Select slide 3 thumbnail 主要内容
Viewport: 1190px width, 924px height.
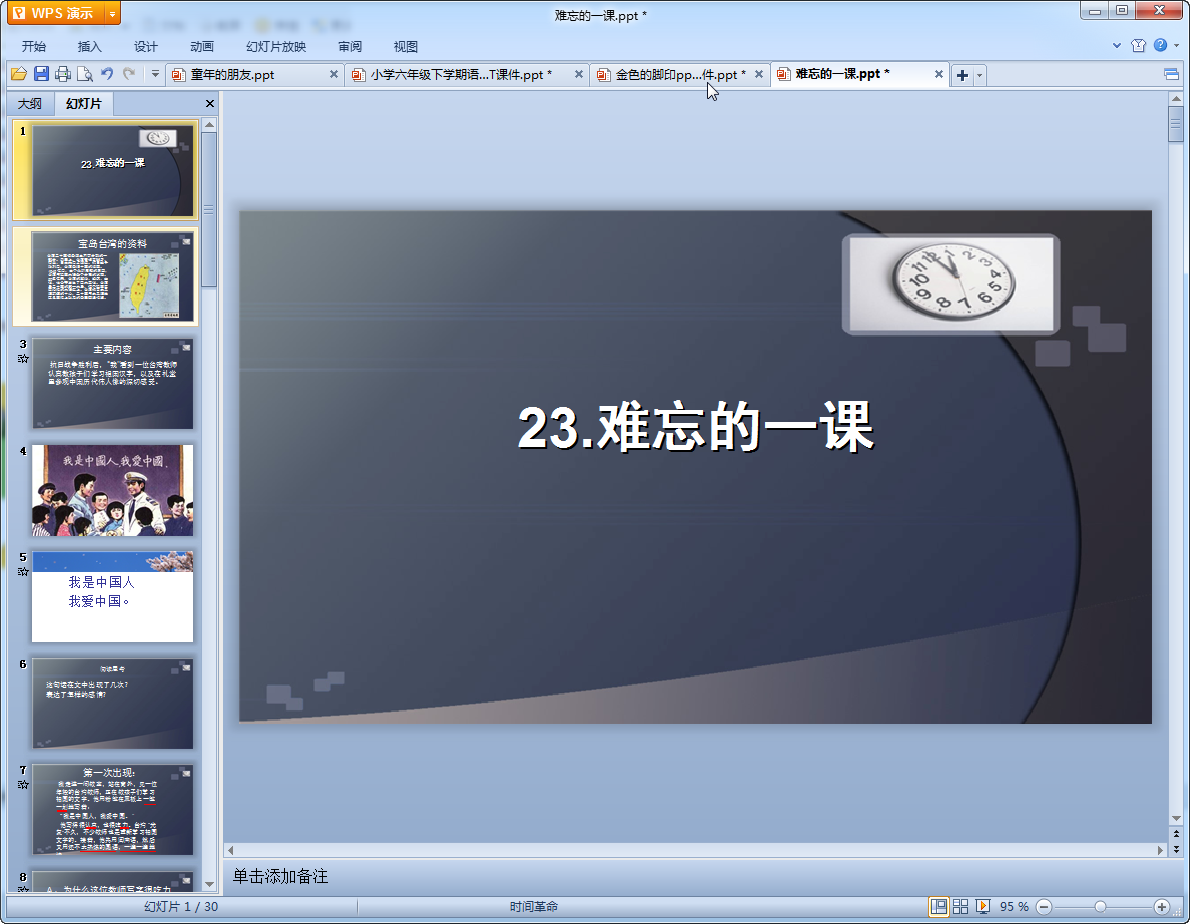(112, 383)
